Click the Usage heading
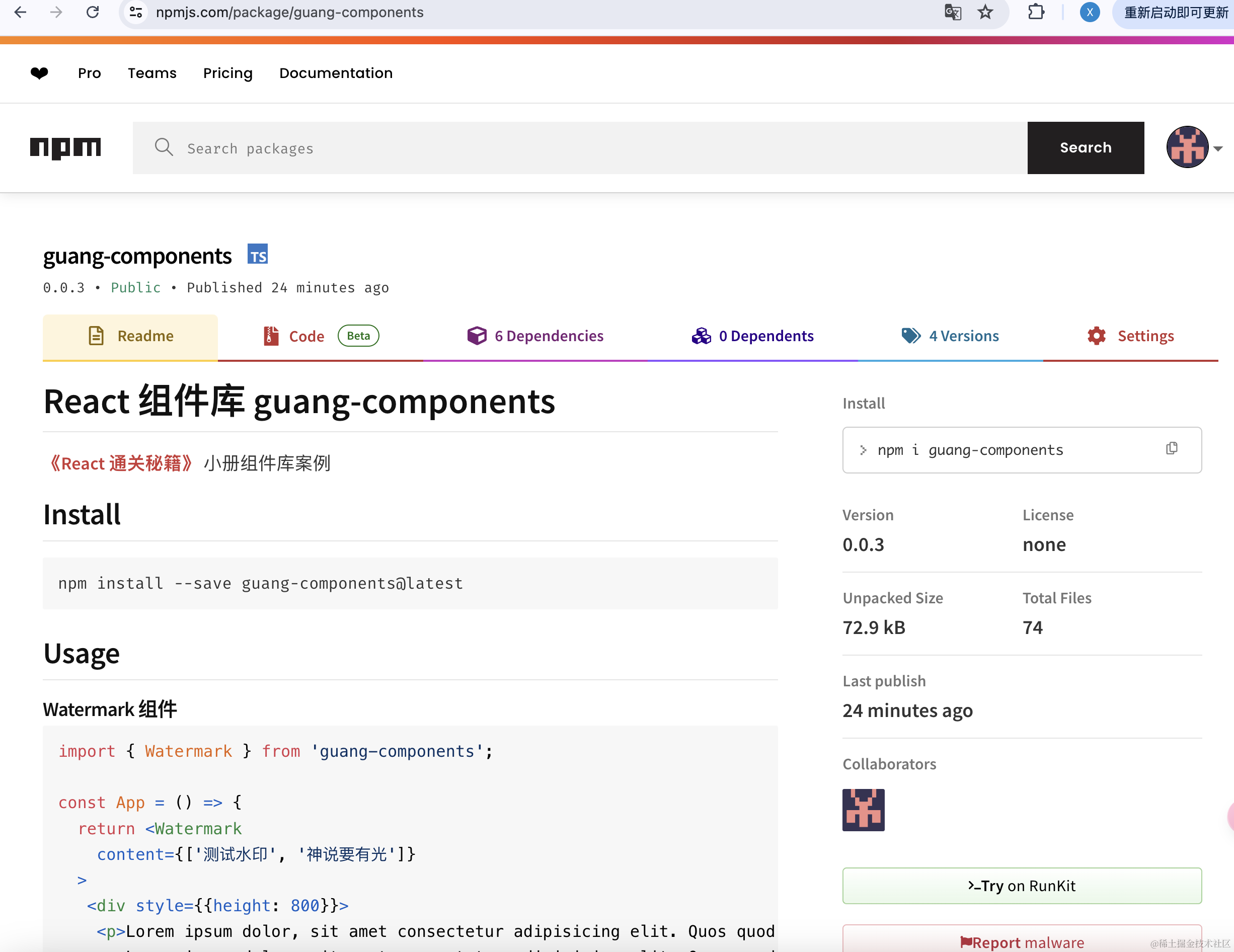Viewport: 1234px width, 952px height. point(82,654)
